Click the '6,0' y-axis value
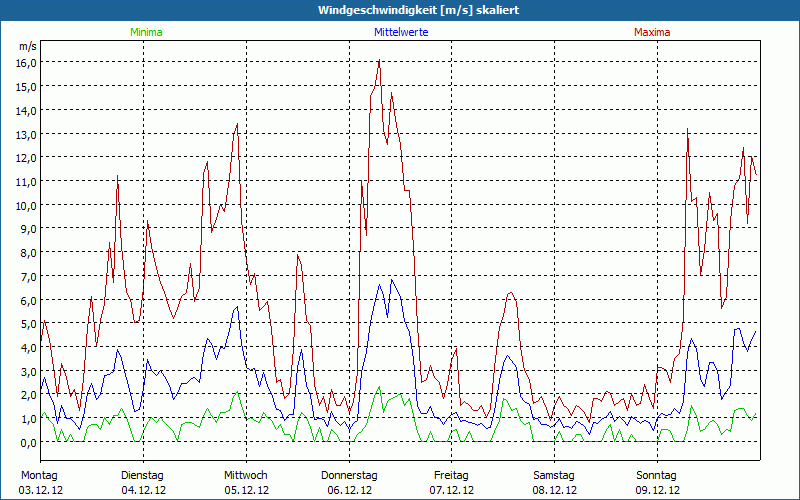The image size is (800, 500). point(30,300)
